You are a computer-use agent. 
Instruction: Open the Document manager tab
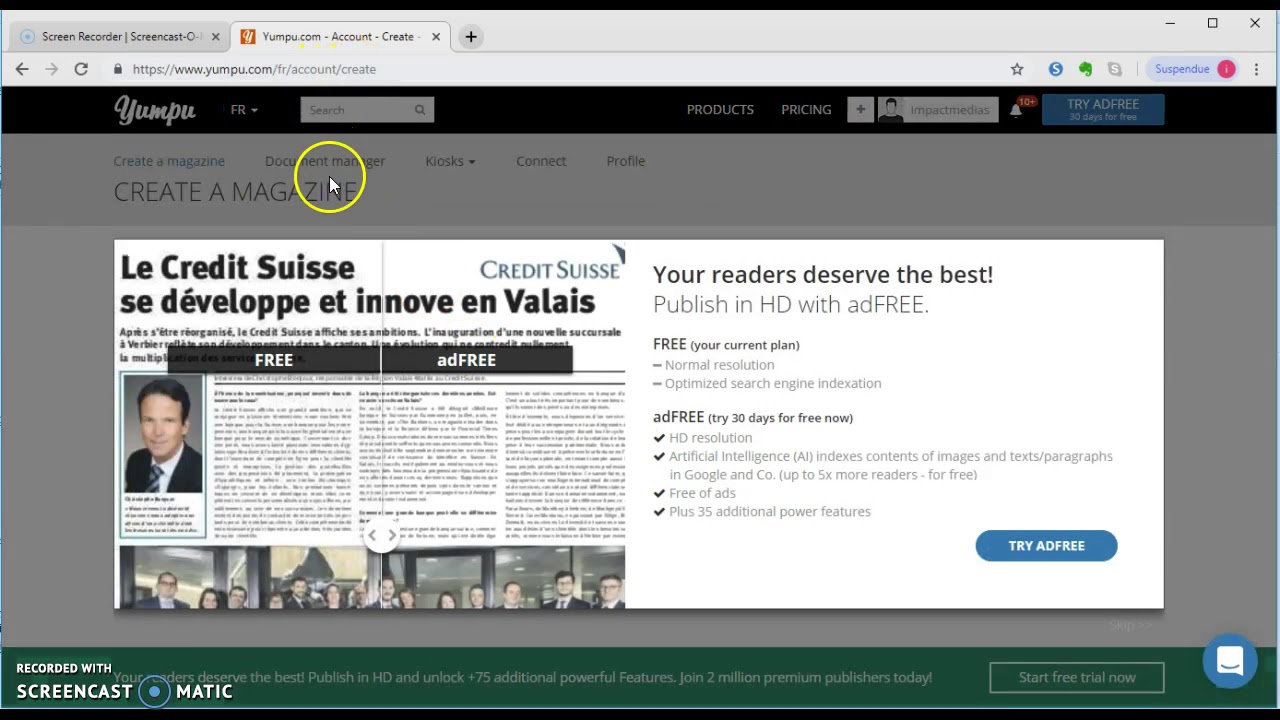pos(325,161)
